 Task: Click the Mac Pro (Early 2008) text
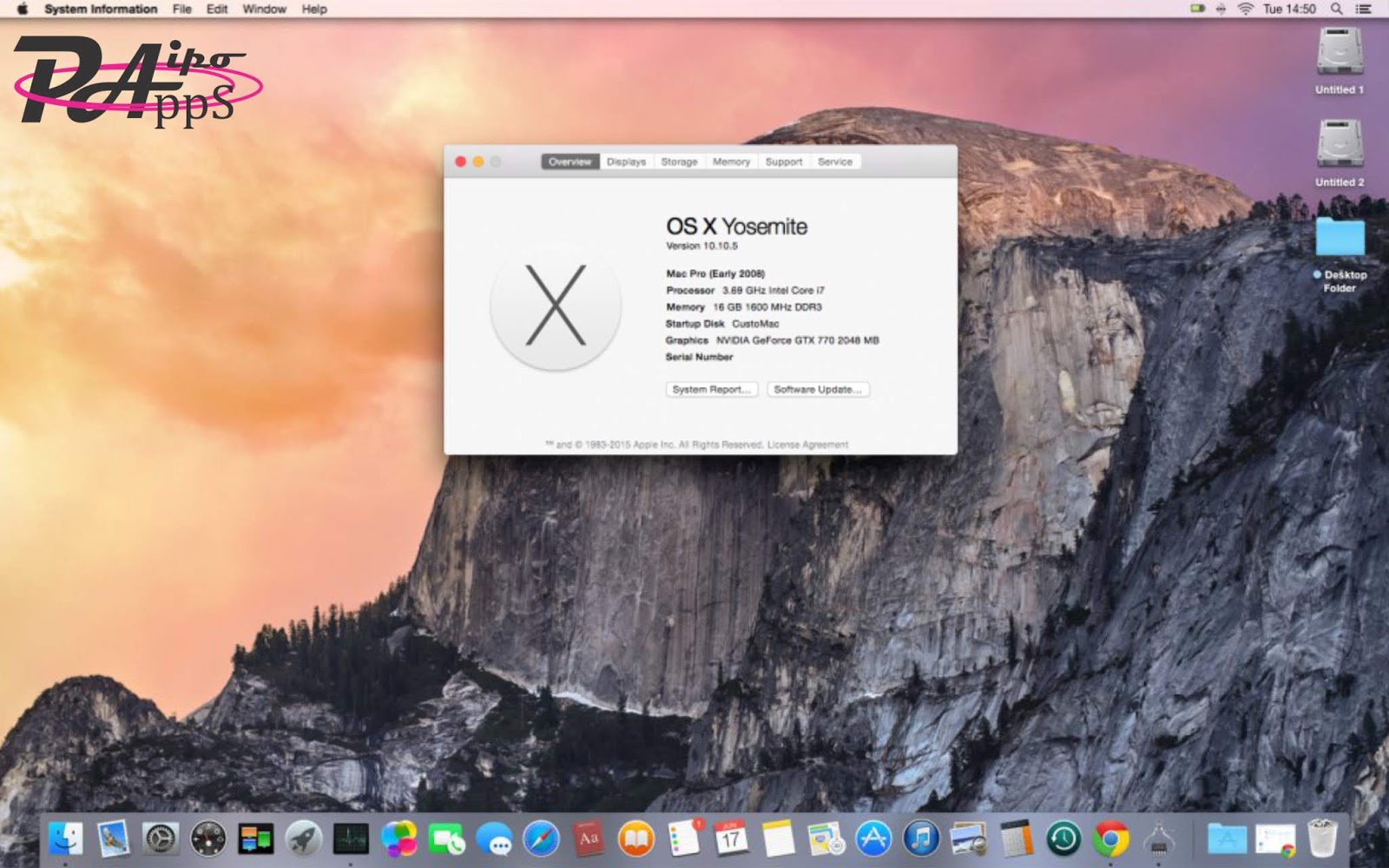click(x=715, y=273)
